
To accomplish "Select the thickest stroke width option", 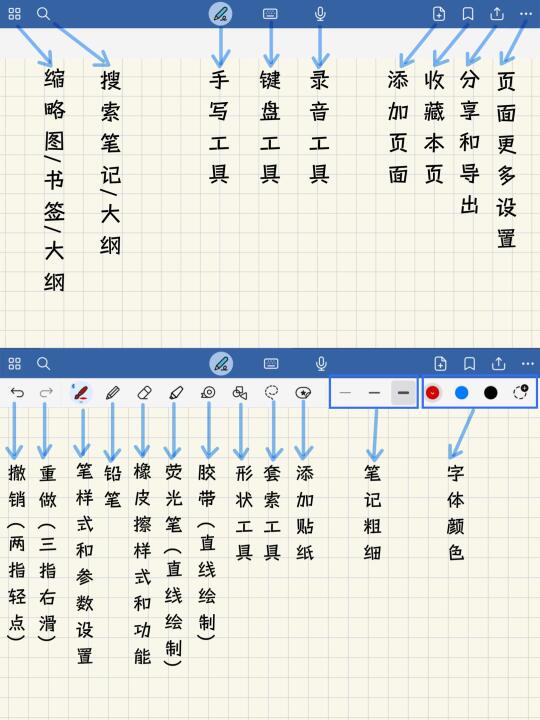I will tap(403, 393).
